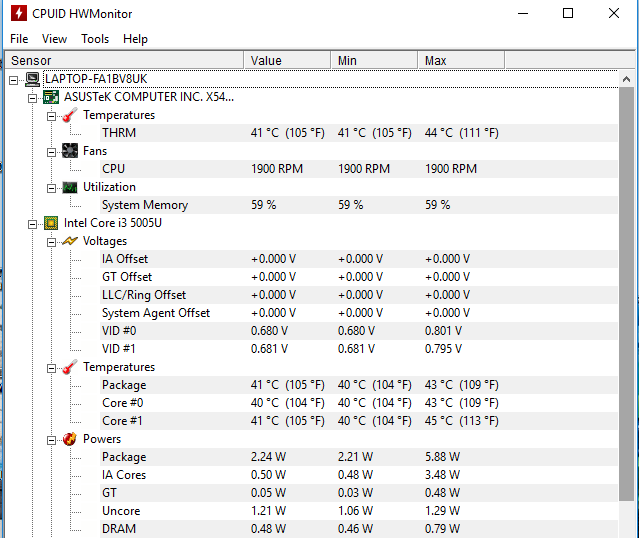This screenshot has width=639, height=538.
Task: Click the Sensor column header
Action: click(124, 60)
